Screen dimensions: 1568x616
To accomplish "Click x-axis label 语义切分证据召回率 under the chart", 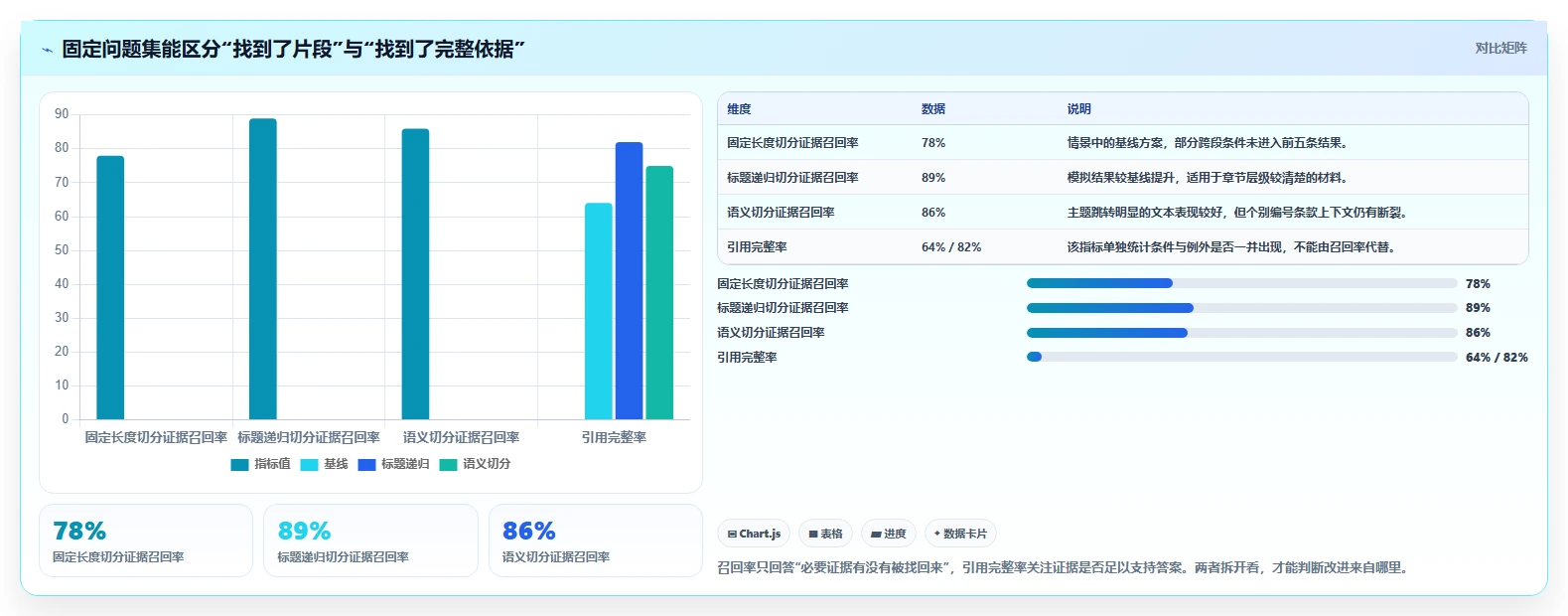I will tap(461, 438).
